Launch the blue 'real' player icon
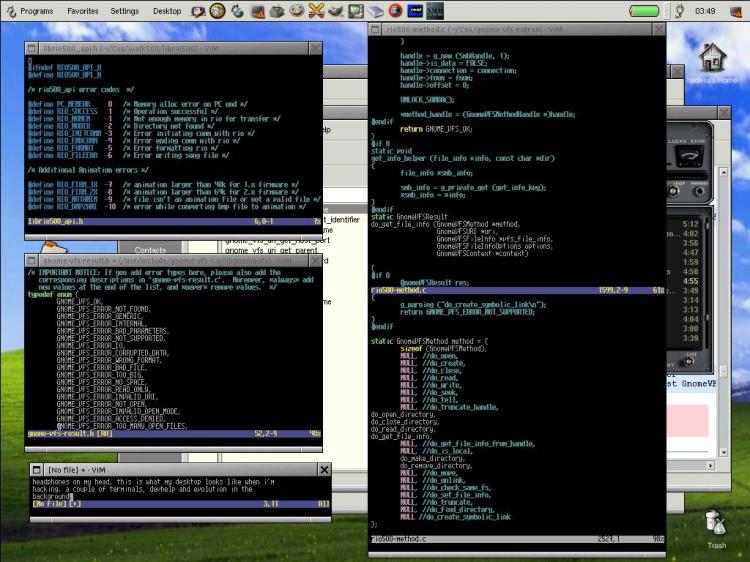The width and height of the screenshot is (750, 562). click(415, 11)
